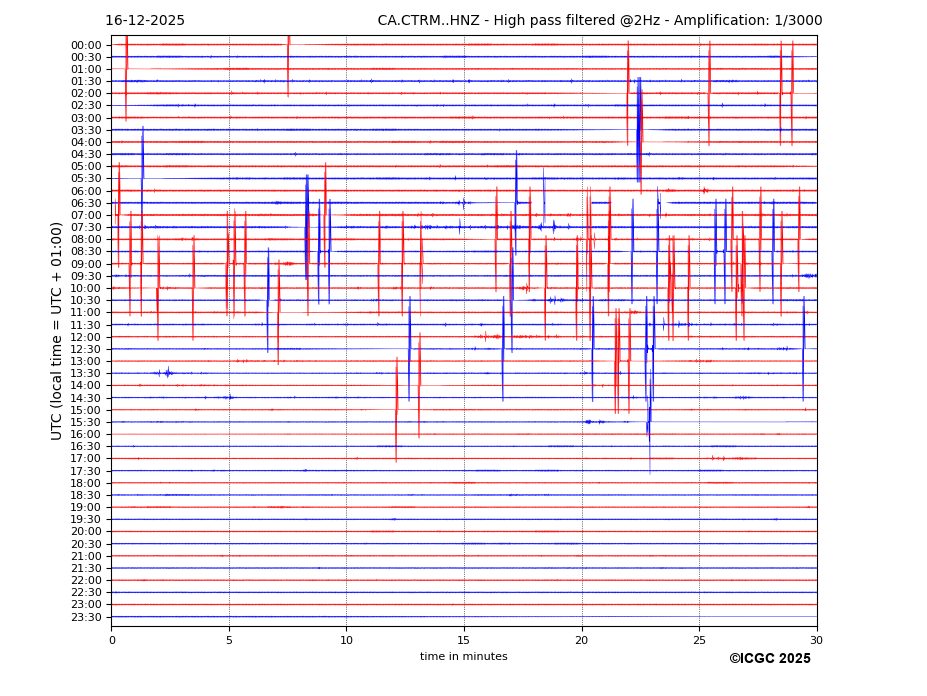
Task: Click the 09:30 time row label
Action: (85, 276)
